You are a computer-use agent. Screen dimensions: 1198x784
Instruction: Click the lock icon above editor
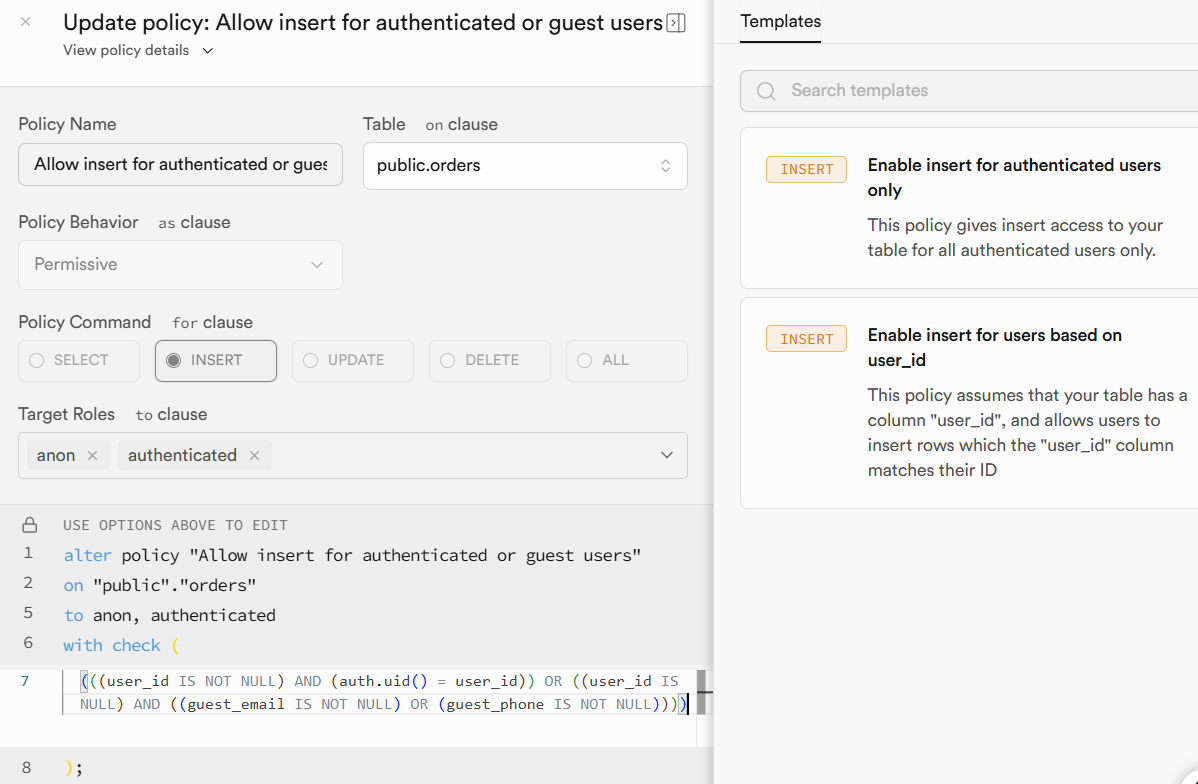coord(30,525)
